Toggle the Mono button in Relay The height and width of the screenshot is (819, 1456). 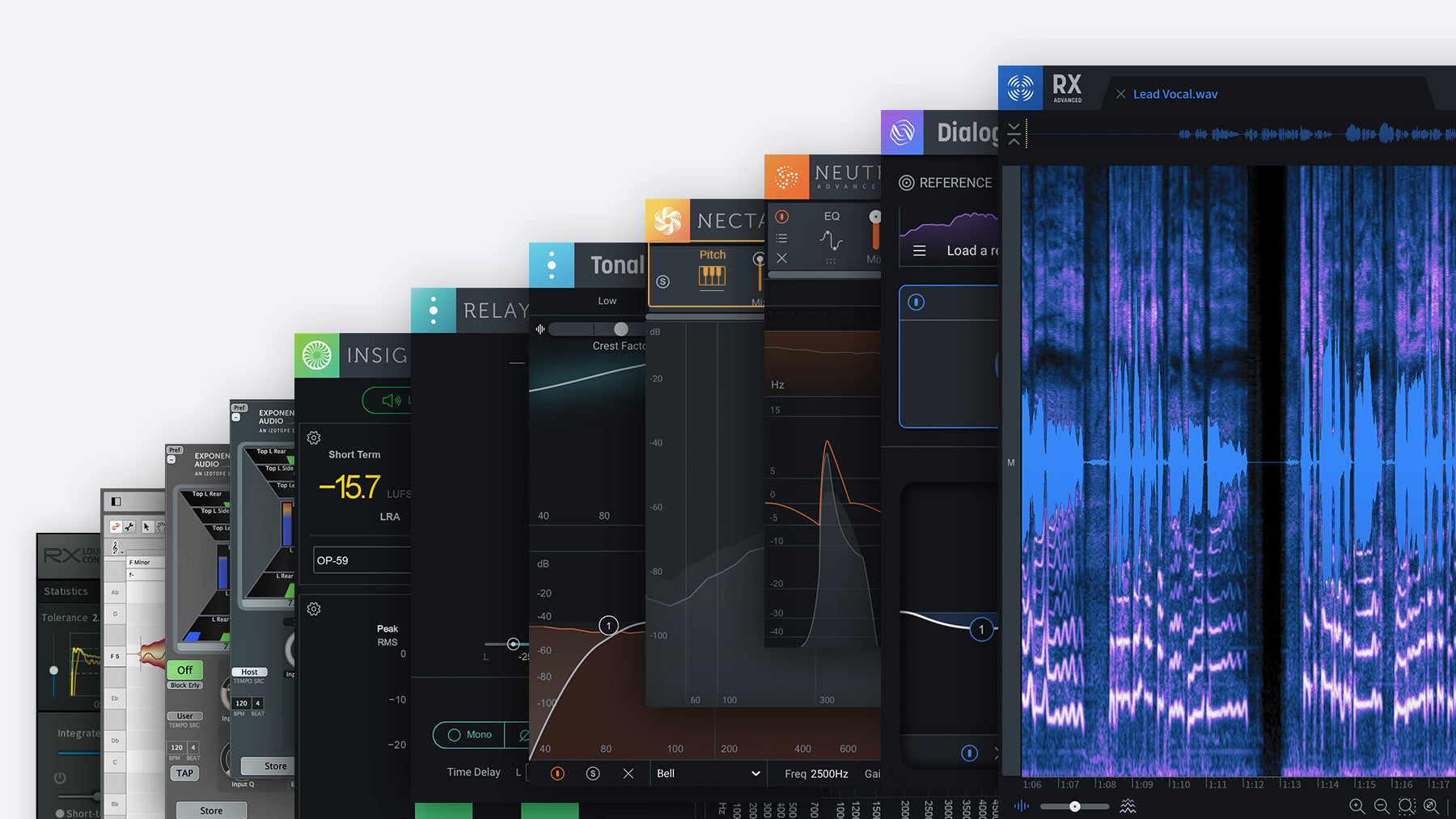(x=469, y=735)
